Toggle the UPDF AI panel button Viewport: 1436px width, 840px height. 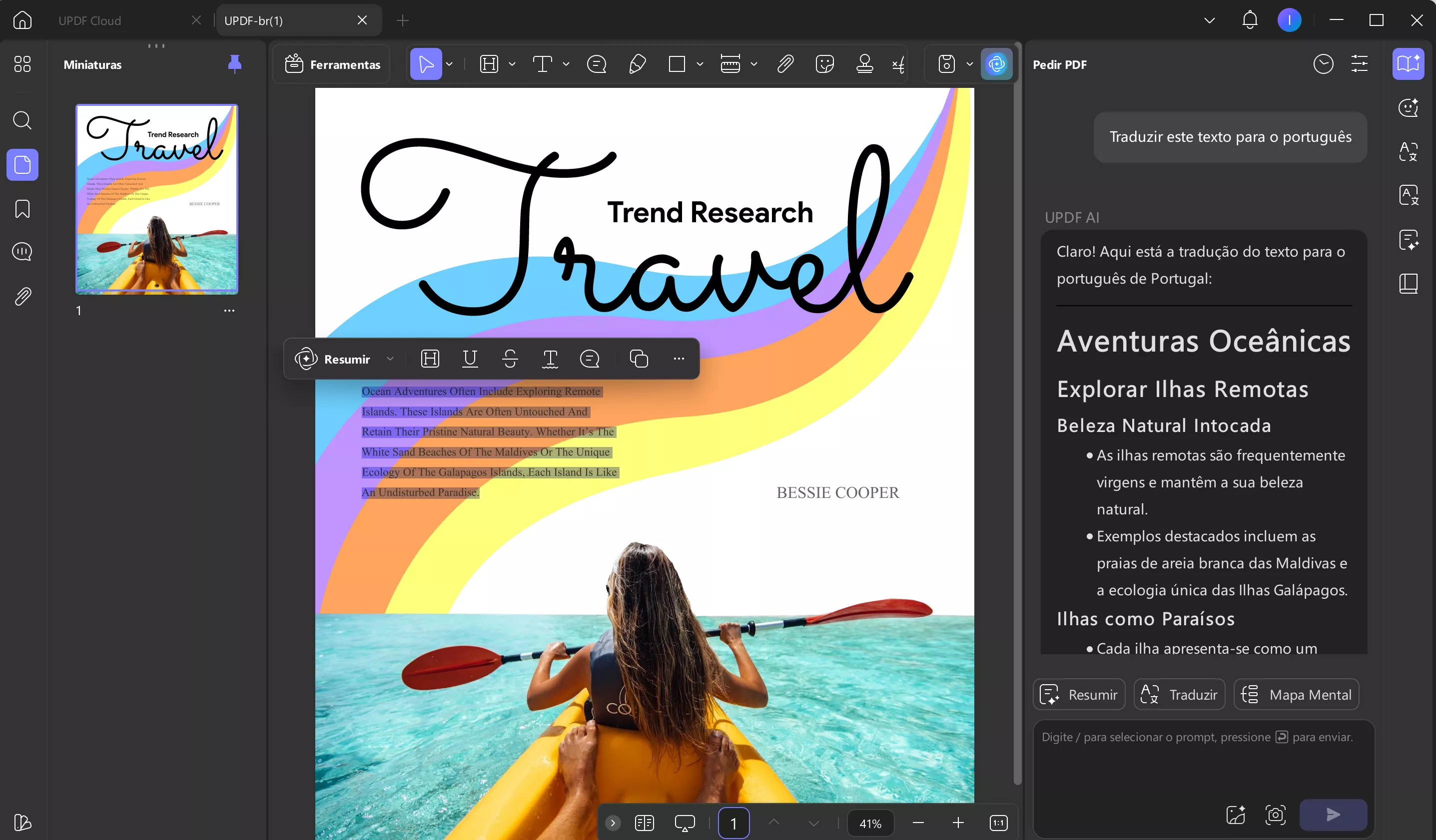coord(996,64)
